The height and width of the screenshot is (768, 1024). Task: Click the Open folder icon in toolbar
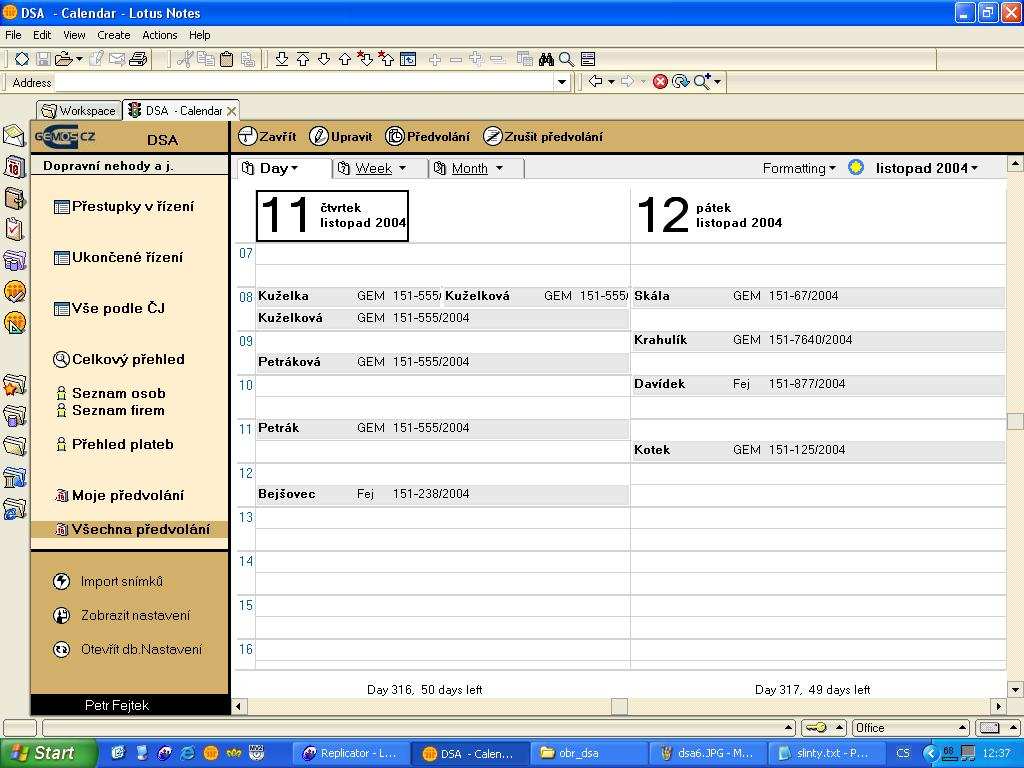coord(63,59)
